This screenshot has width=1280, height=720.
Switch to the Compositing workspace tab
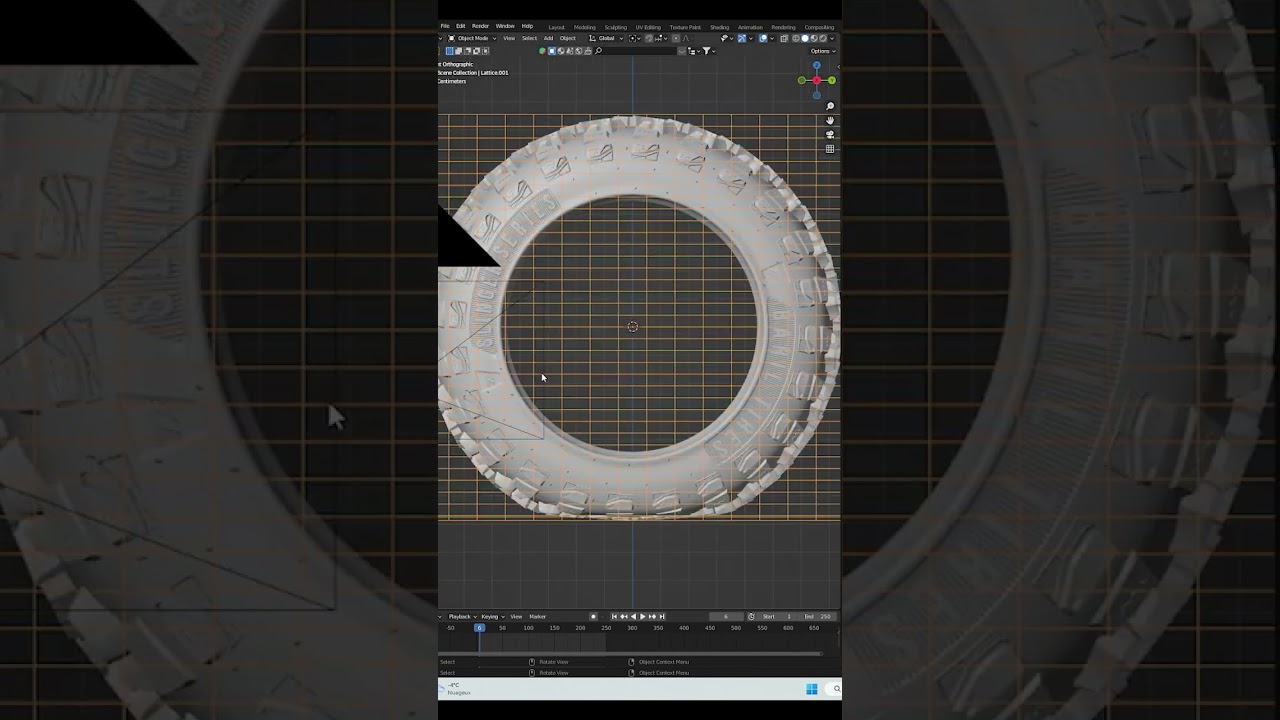[x=819, y=27]
